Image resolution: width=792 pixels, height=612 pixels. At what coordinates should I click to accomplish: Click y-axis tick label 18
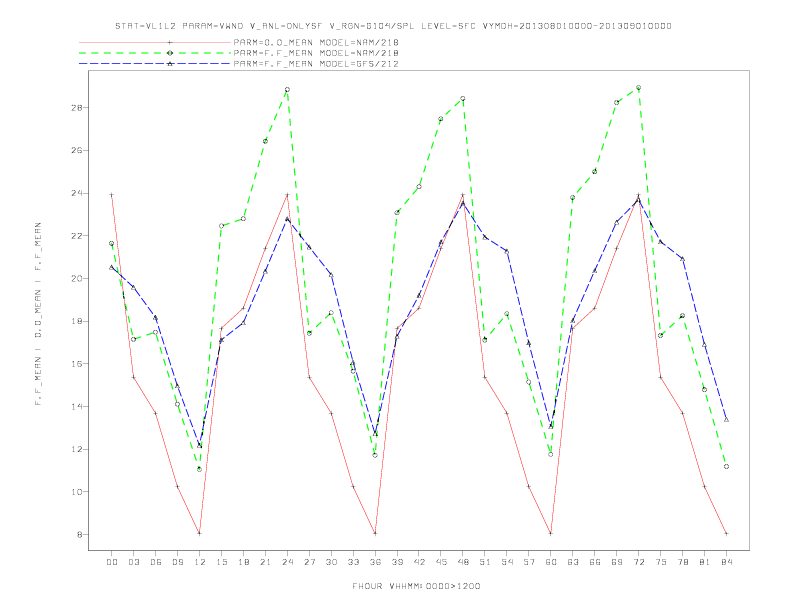(x=77, y=321)
